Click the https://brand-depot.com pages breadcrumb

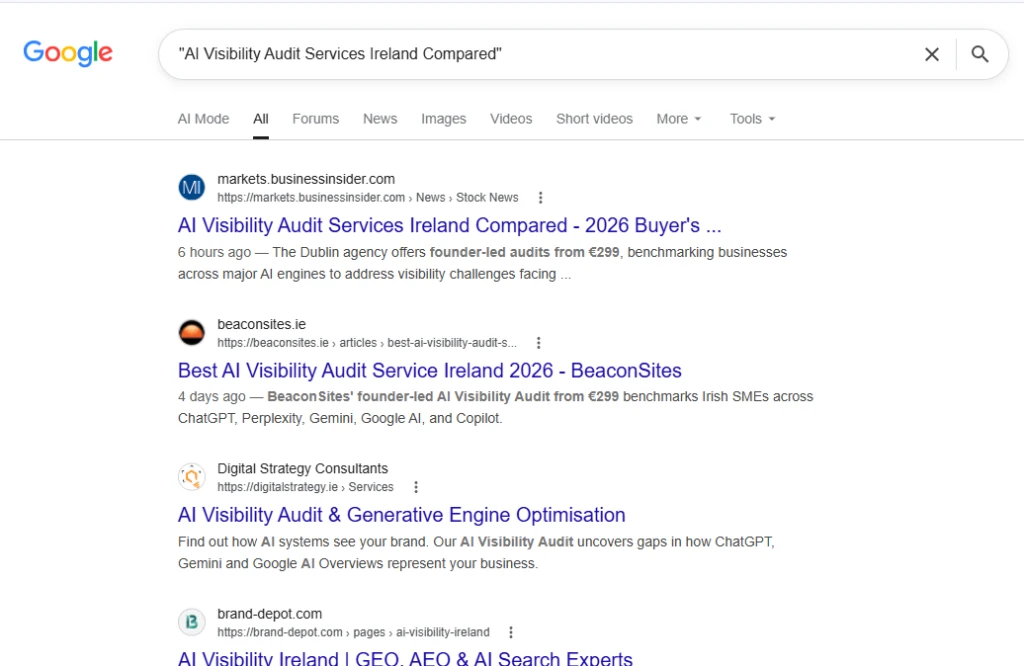[x=353, y=632]
